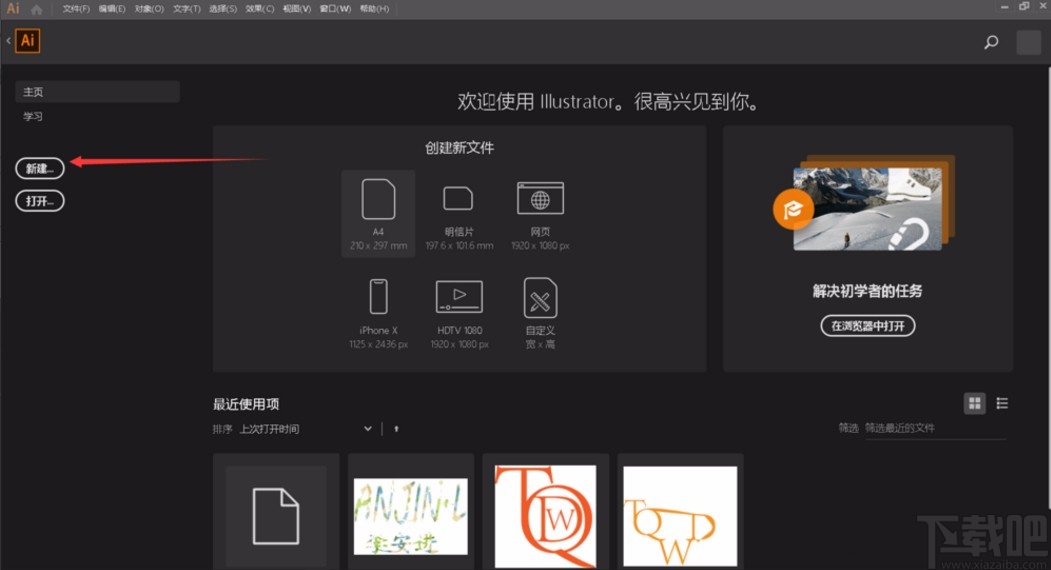Switch recent files to grid view
The height and width of the screenshot is (570, 1051).
point(975,403)
